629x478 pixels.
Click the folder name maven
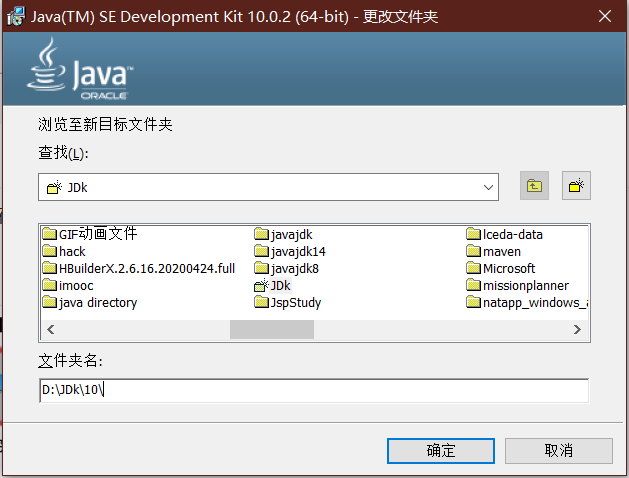click(x=502, y=251)
